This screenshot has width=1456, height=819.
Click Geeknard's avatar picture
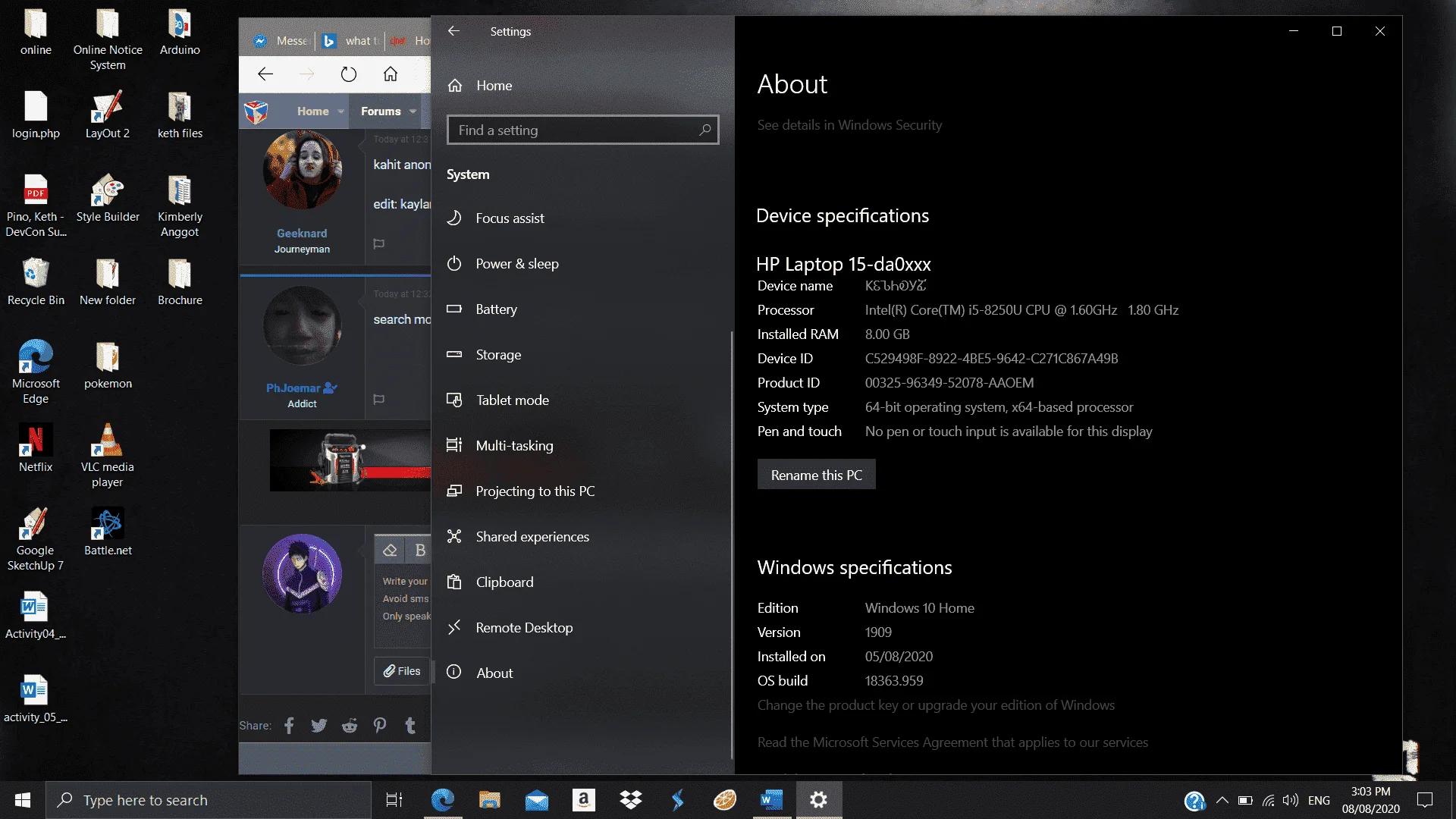coord(302,170)
